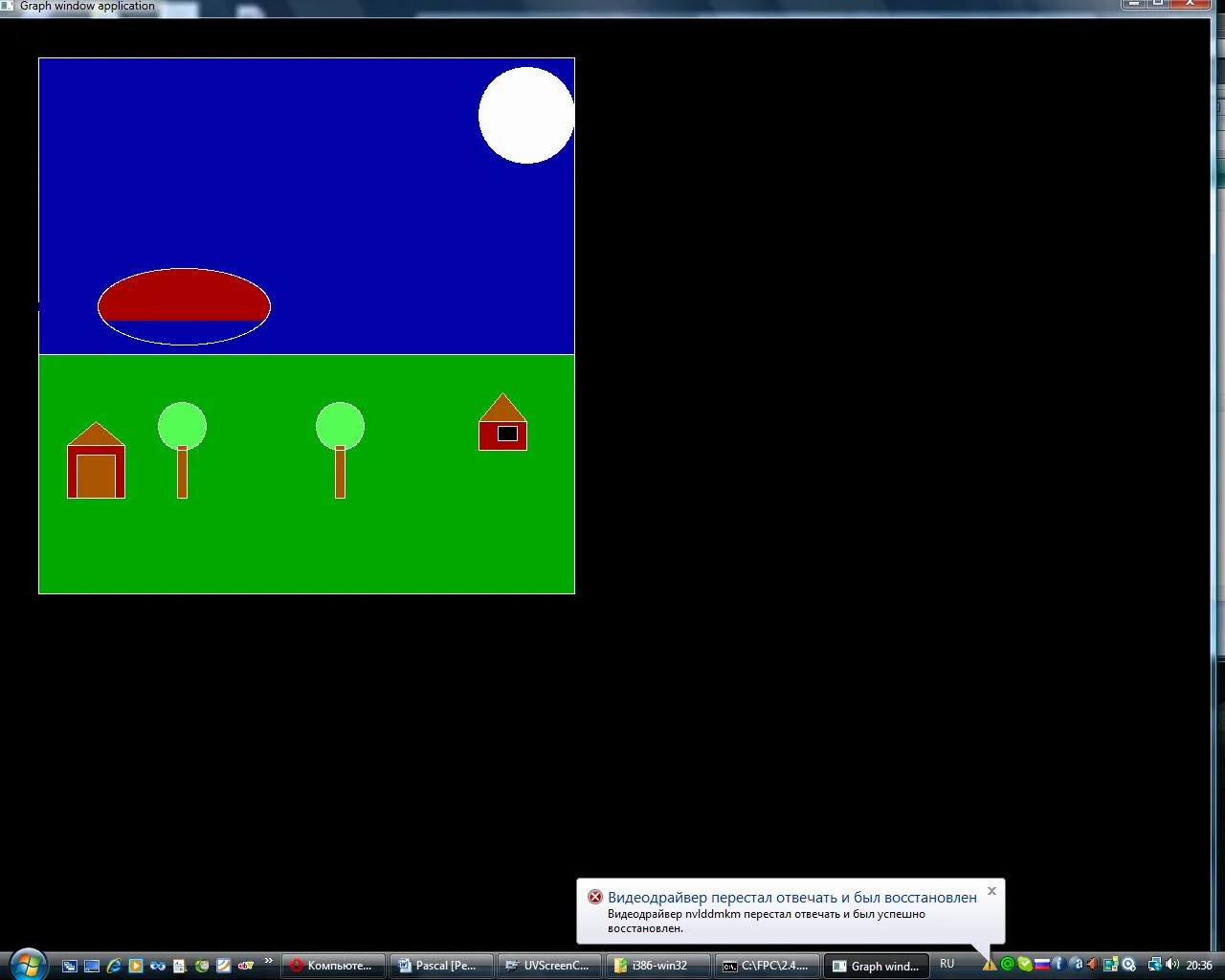This screenshot has width=1225, height=980.
Task: Click the brown door of the left house
Action: 96,476
